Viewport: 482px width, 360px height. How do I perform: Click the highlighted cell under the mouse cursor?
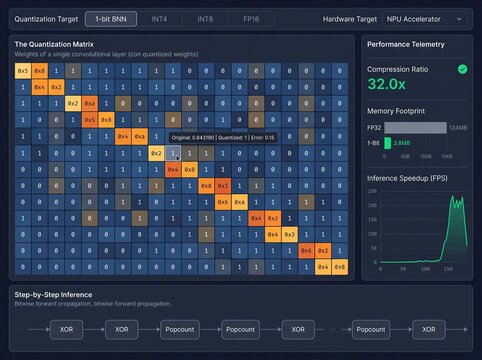173,153
